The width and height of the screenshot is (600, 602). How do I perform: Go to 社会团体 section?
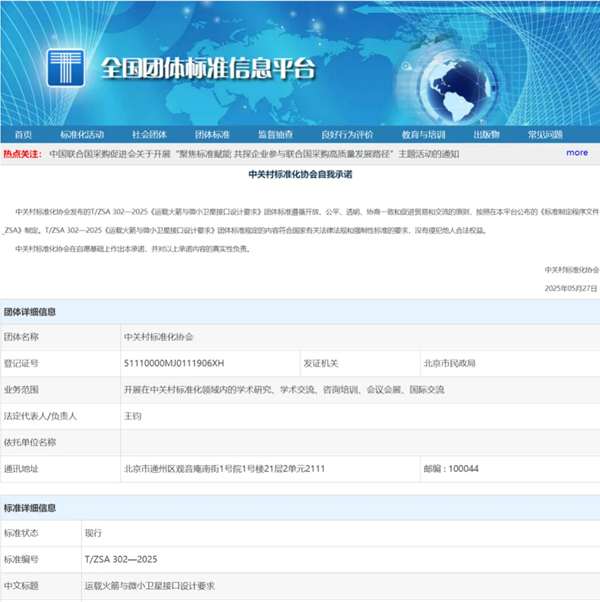pyautogui.click(x=149, y=135)
